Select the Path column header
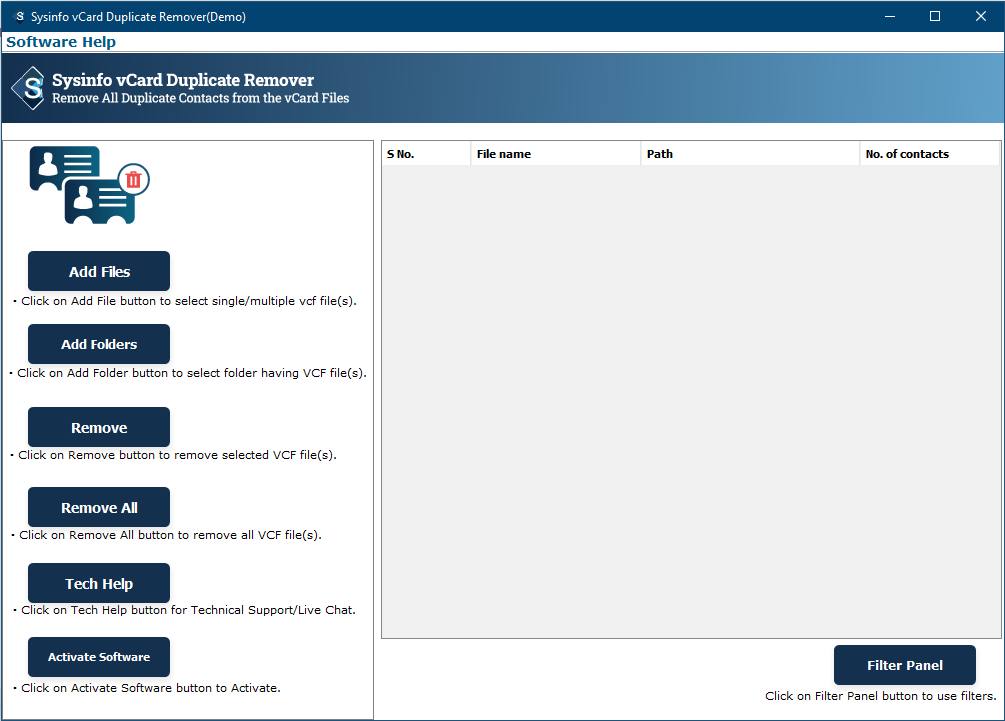Screen dimensions: 1005x721 (750, 154)
